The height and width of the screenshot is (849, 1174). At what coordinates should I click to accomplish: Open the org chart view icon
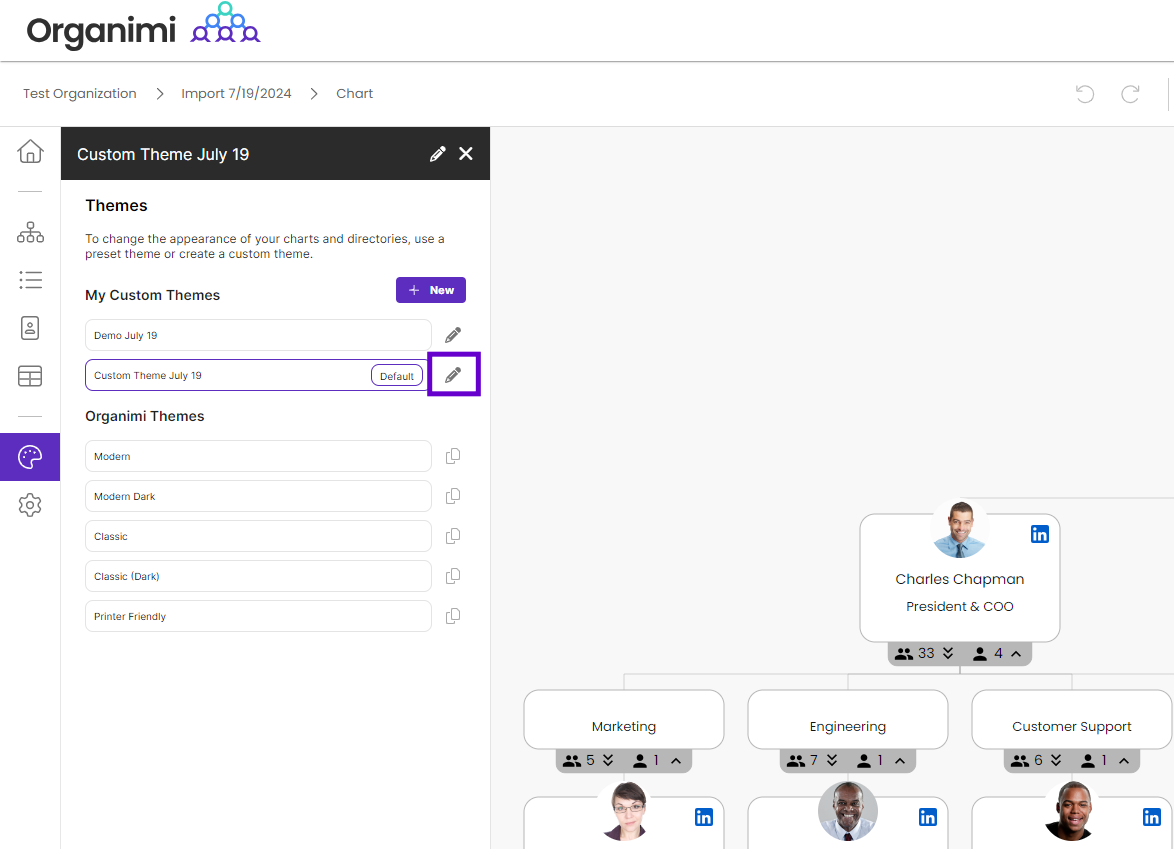tap(30, 232)
